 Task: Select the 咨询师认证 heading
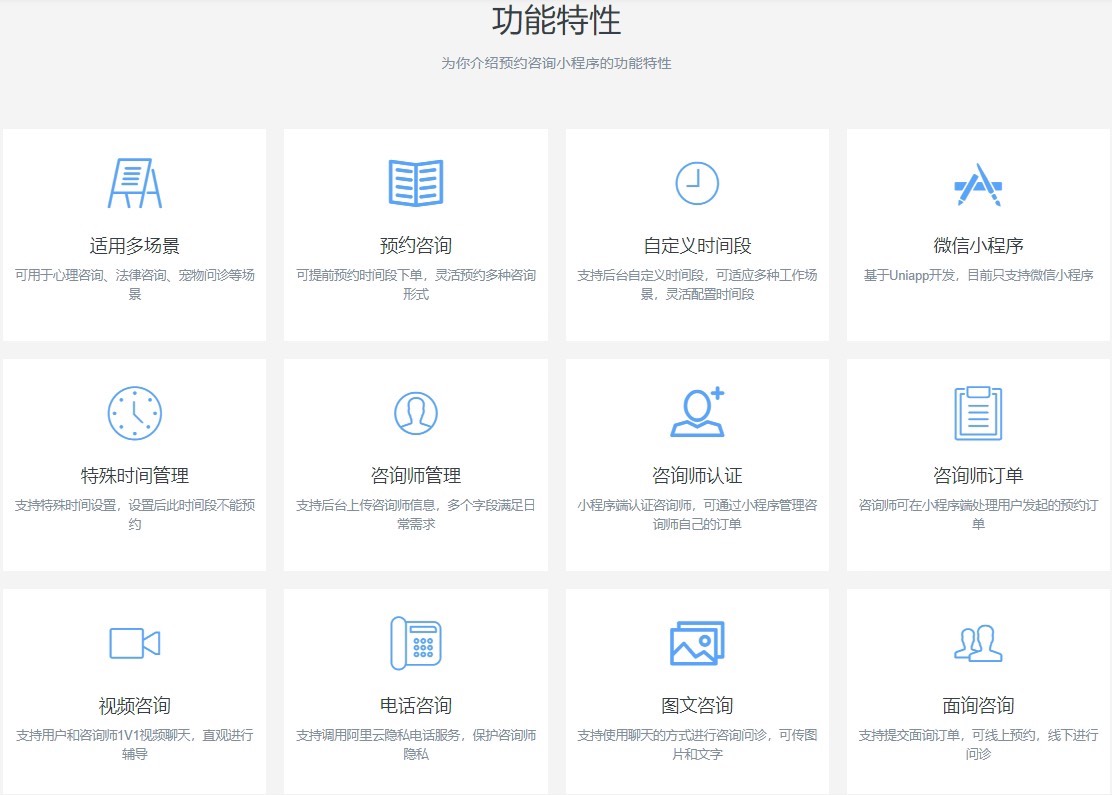697,475
